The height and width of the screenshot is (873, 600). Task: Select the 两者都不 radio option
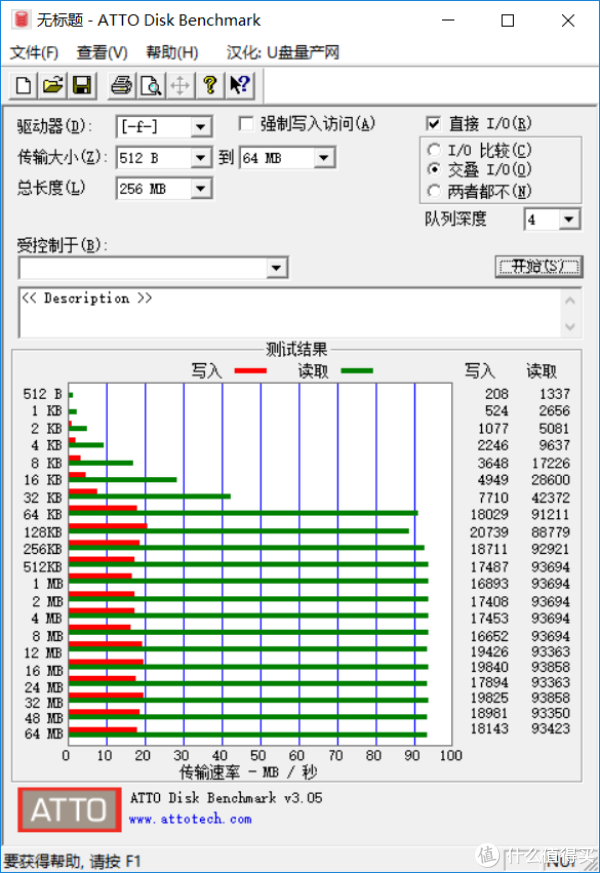(x=433, y=190)
